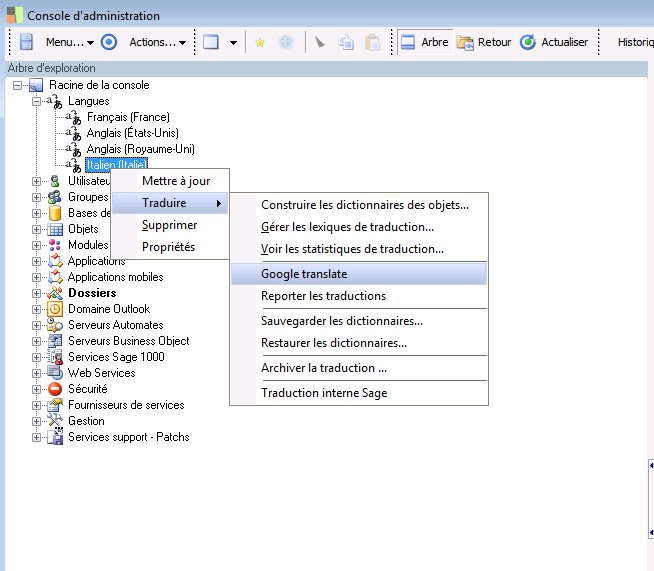The width and height of the screenshot is (654, 571).
Task: Select Anglais (Royaume-Uni) language
Action: [141, 149]
